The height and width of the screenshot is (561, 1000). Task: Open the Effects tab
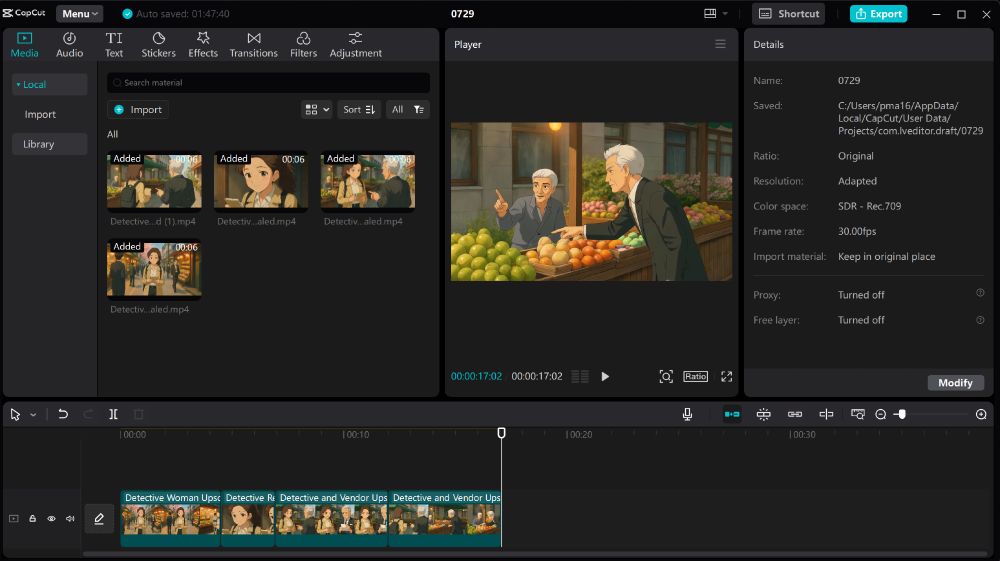point(203,45)
